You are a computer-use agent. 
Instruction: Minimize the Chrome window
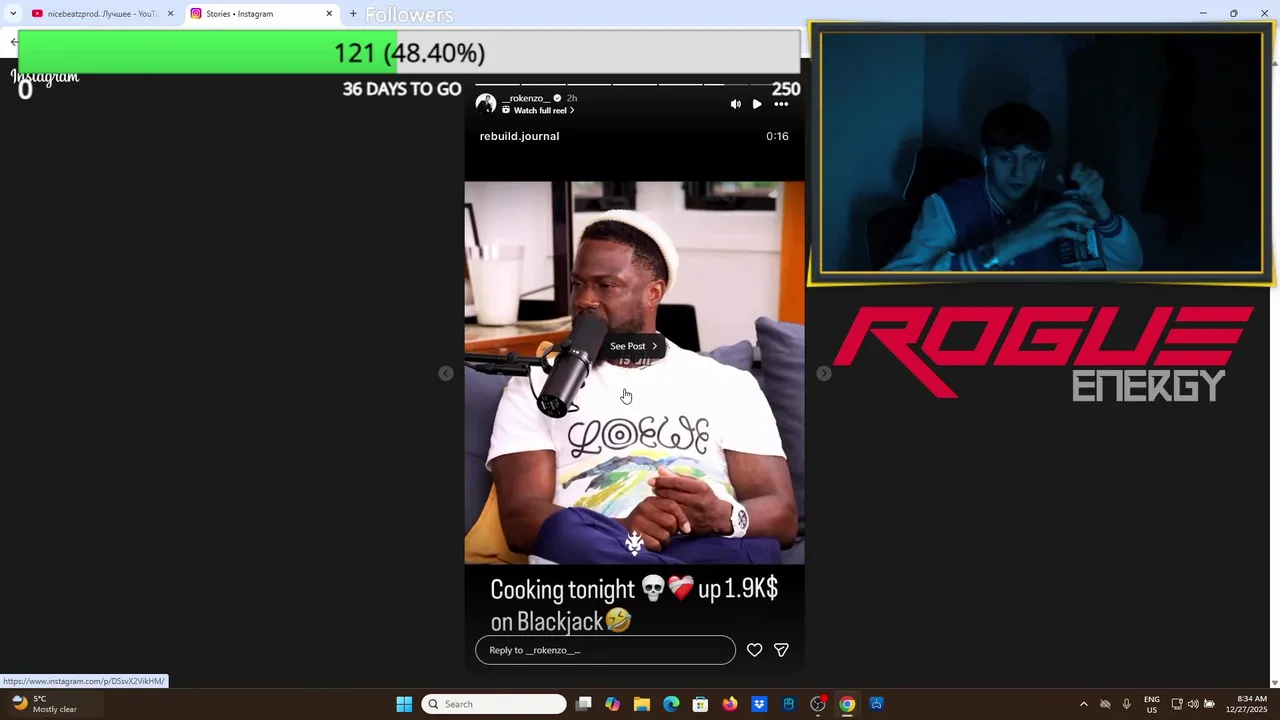coord(1202,13)
